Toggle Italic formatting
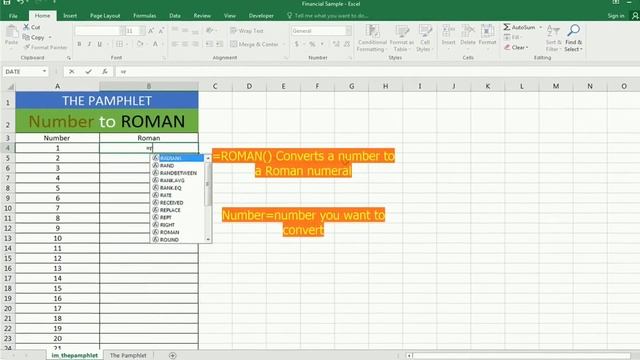 [89, 44]
